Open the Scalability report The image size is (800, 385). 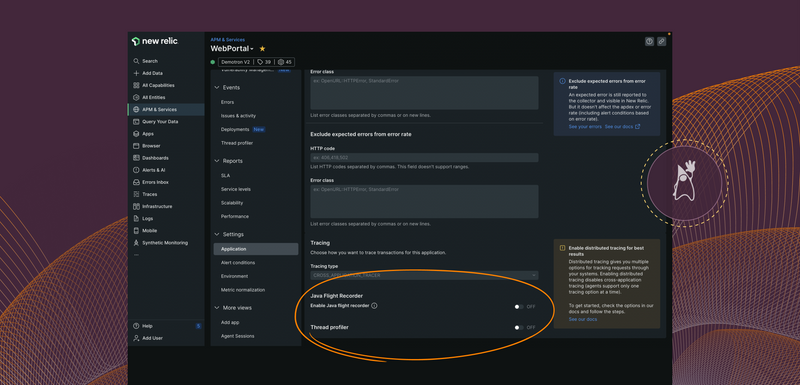[232, 203]
